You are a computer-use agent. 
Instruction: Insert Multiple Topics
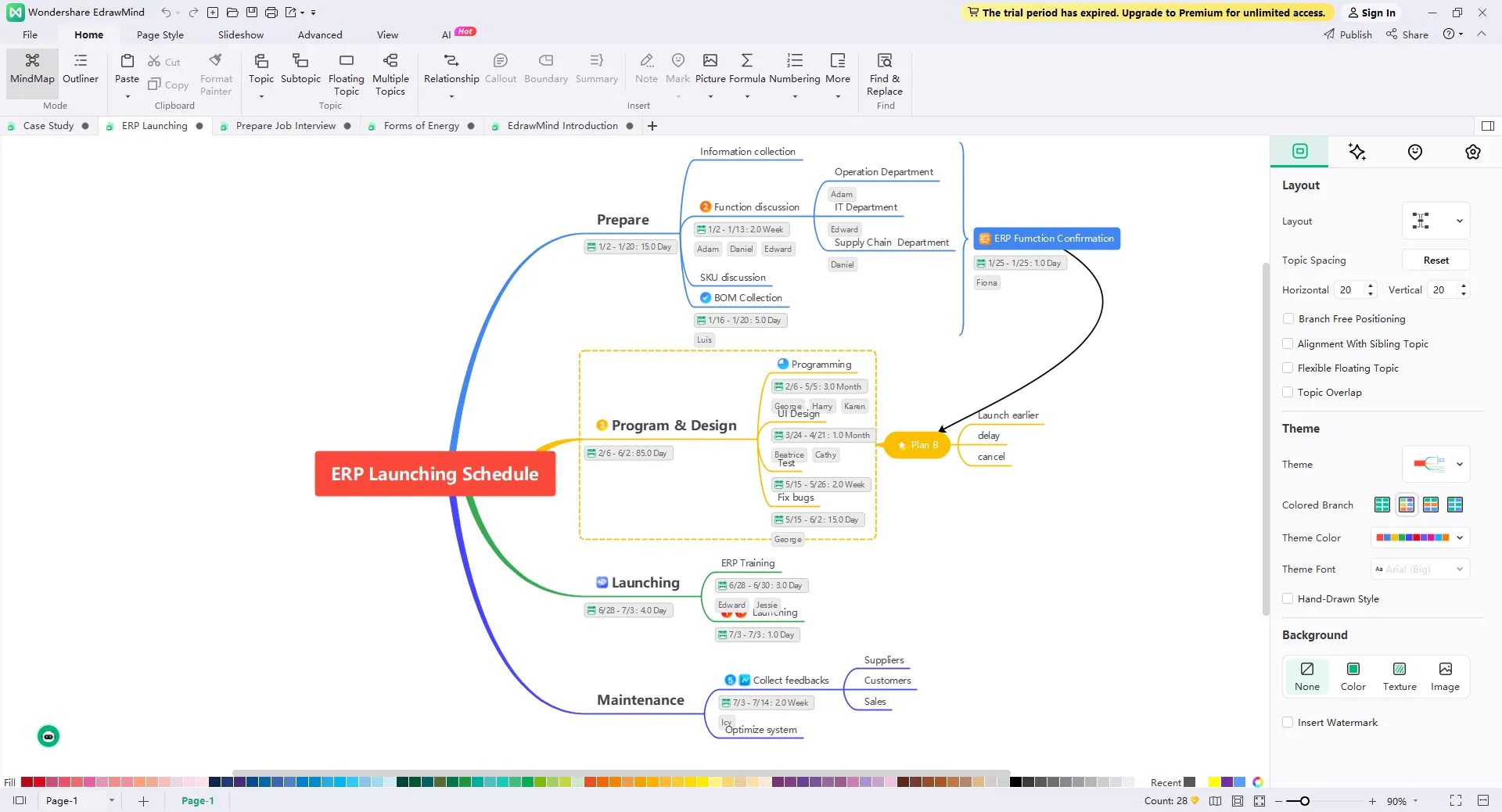click(390, 74)
